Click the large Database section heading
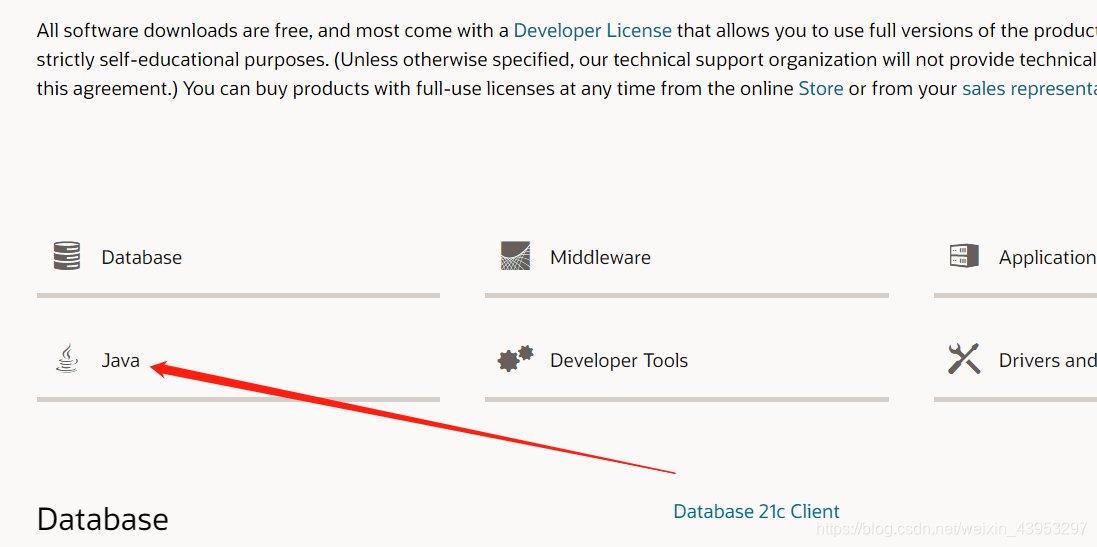This screenshot has width=1097, height=547. pos(103,520)
